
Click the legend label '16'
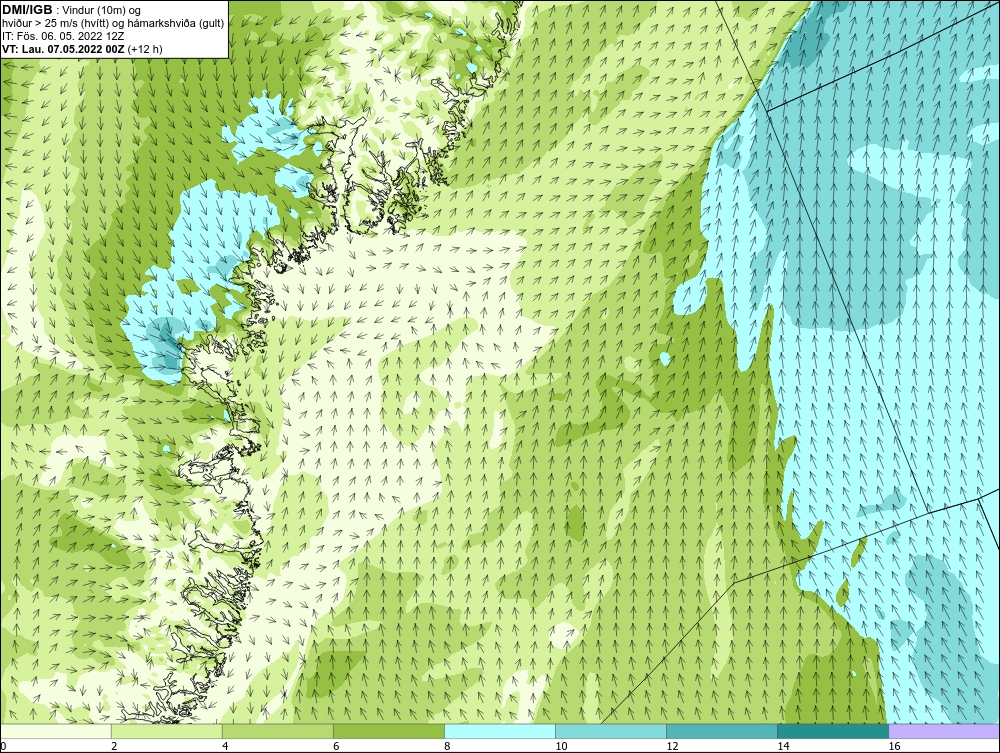[x=894, y=746]
